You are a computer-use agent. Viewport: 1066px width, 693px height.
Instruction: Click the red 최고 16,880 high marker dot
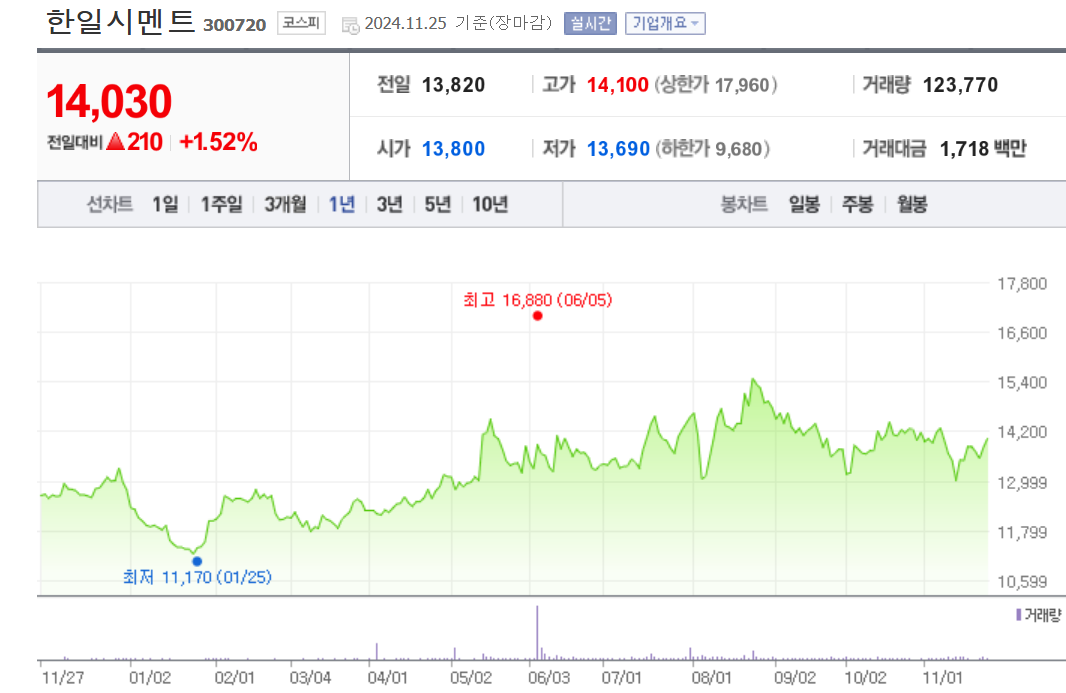tap(538, 316)
